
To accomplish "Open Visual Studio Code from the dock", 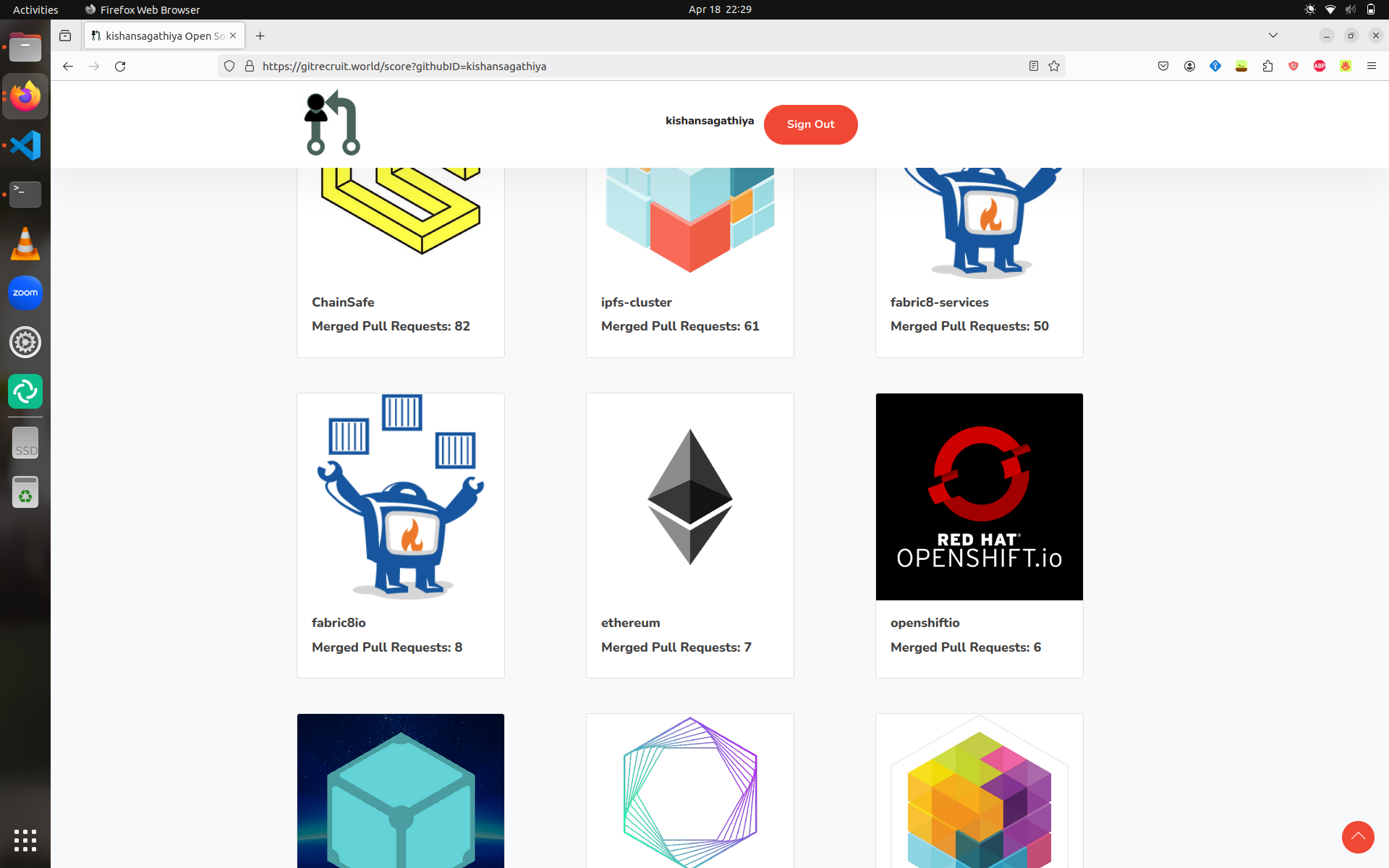I will pyautogui.click(x=25, y=145).
